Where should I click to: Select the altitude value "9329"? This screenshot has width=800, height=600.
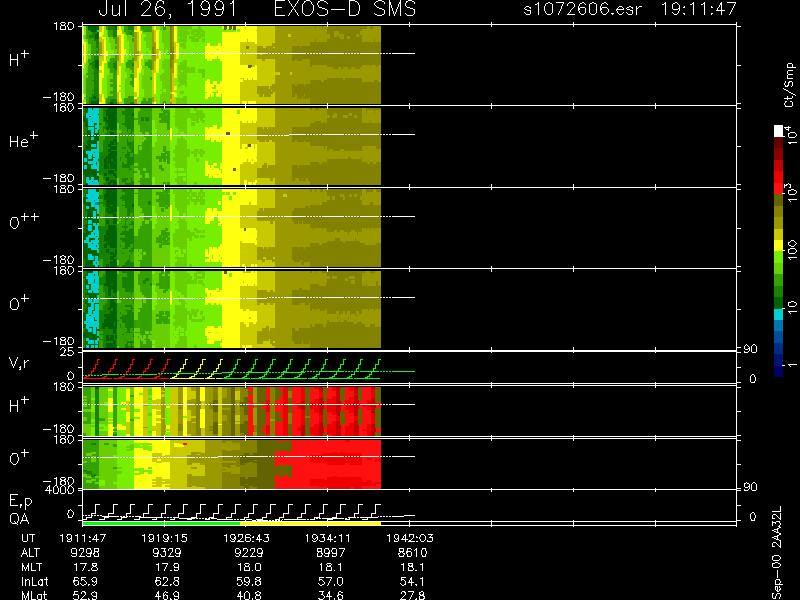tap(167, 553)
